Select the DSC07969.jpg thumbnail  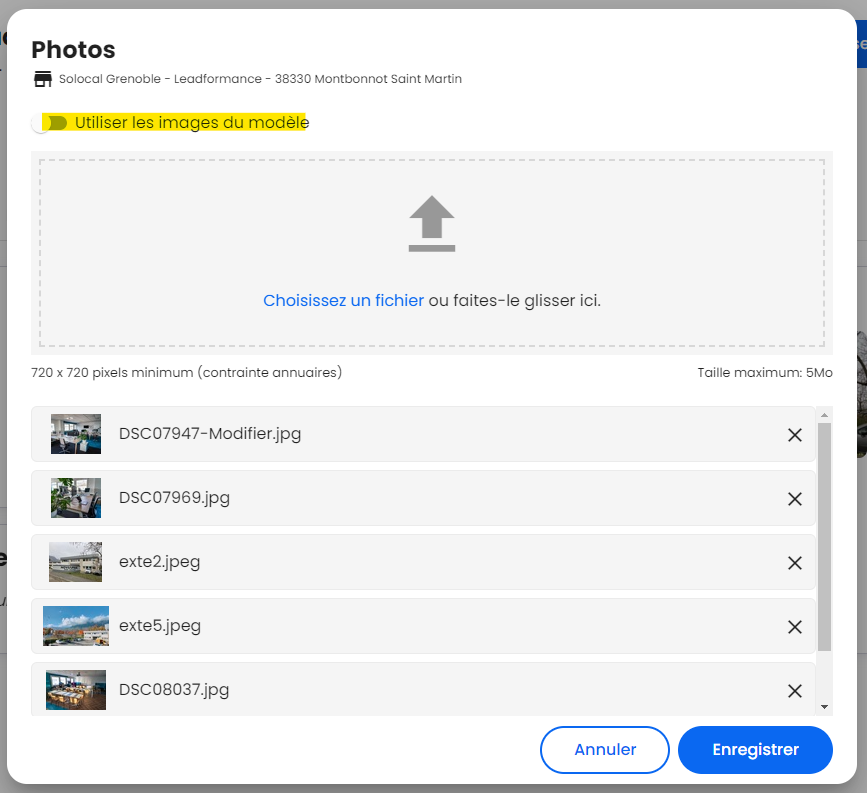tap(76, 498)
